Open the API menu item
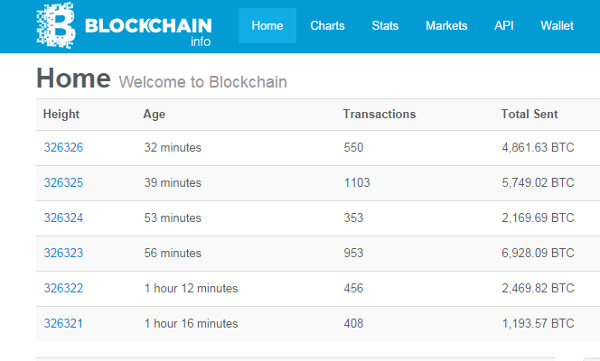Image resolution: width=600 pixels, height=361 pixels. tap(504, 26)
